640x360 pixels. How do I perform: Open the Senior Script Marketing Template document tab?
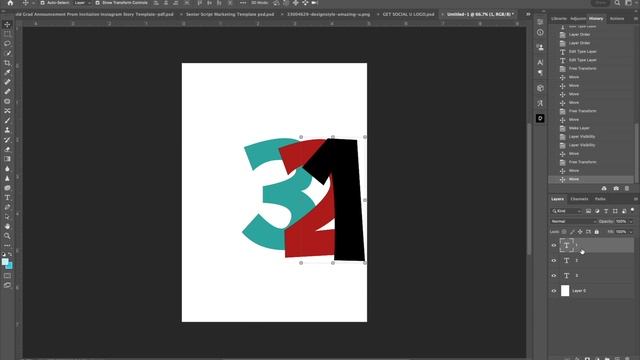click(x=230, y=14)
